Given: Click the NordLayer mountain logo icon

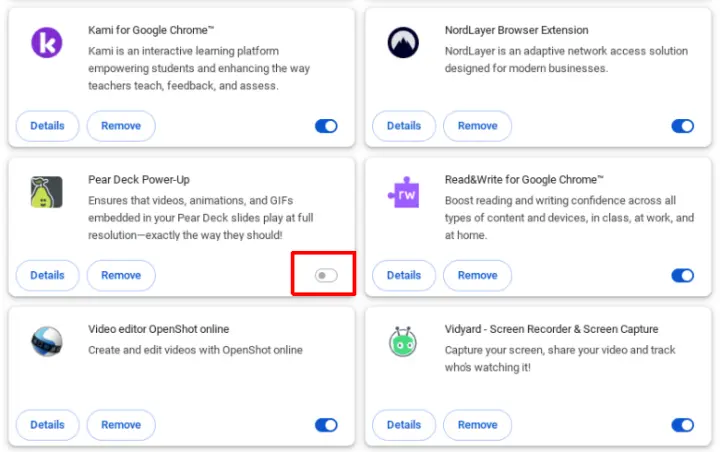Looking at the screenshot, I should click(x=403, y=43).
